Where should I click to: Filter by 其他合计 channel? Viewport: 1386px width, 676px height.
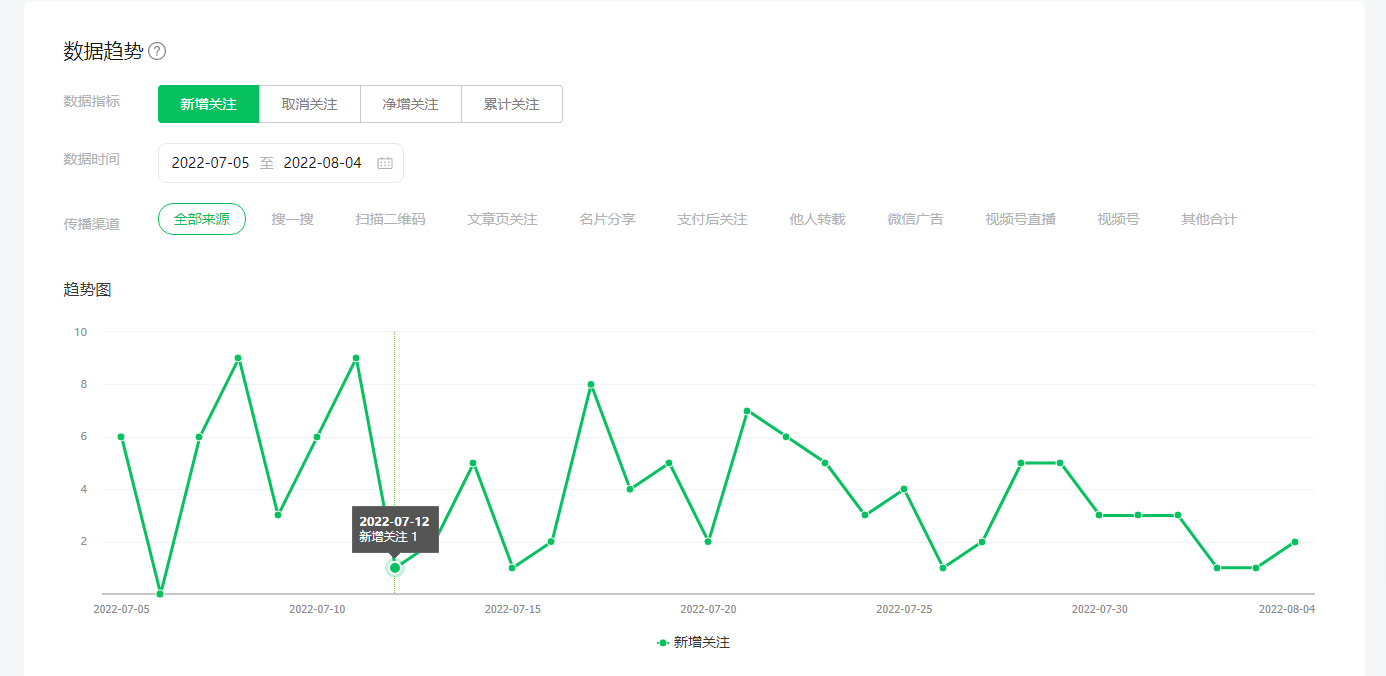[1208, 219]
